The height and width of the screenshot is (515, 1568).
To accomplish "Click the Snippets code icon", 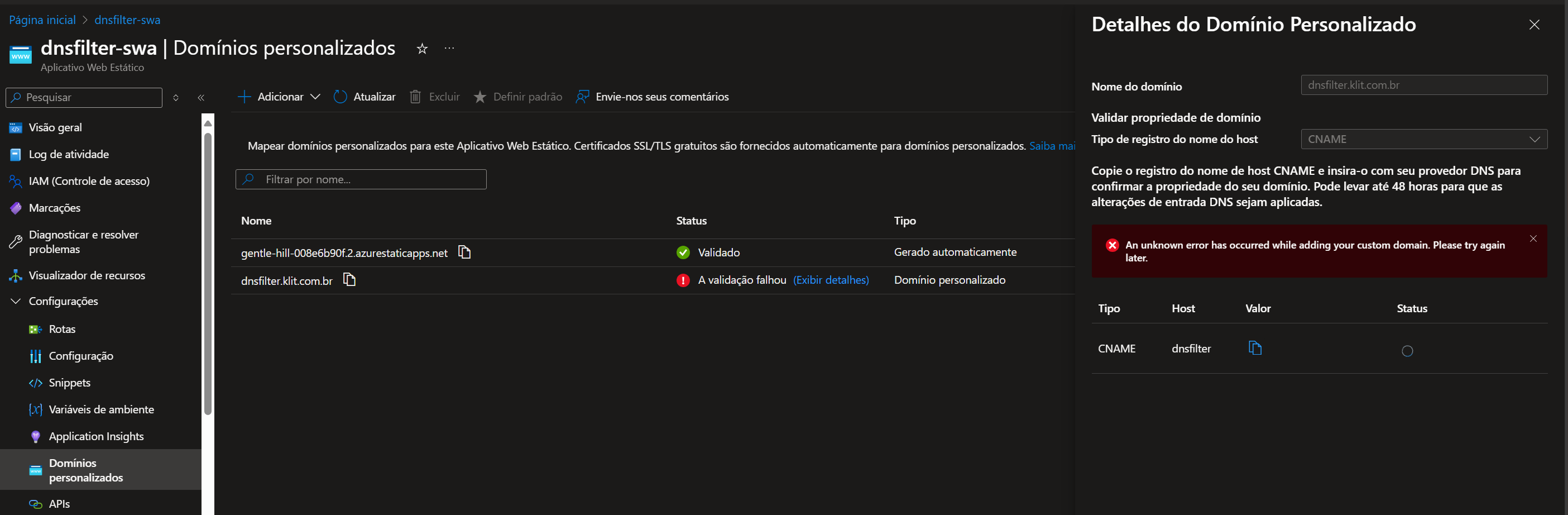I will (35, 383).
